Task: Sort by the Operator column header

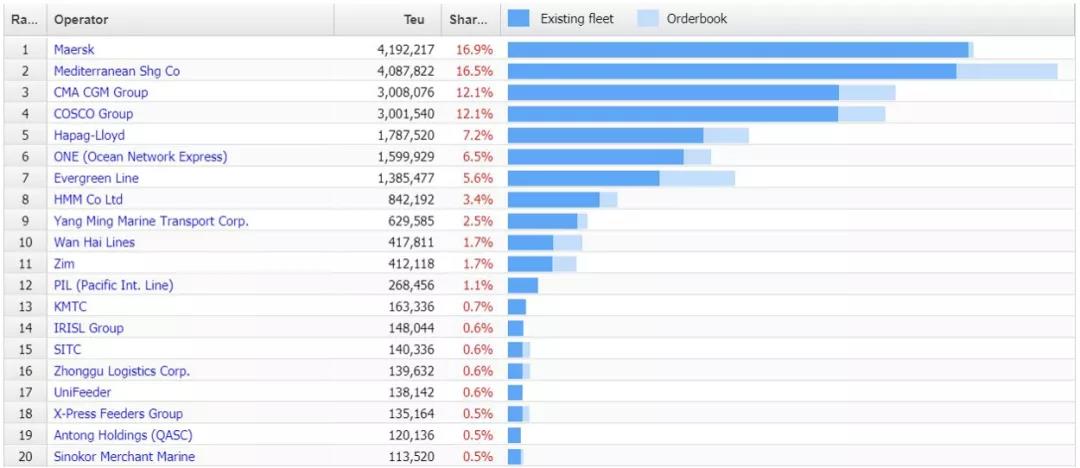Action: [x=81, y=20]
